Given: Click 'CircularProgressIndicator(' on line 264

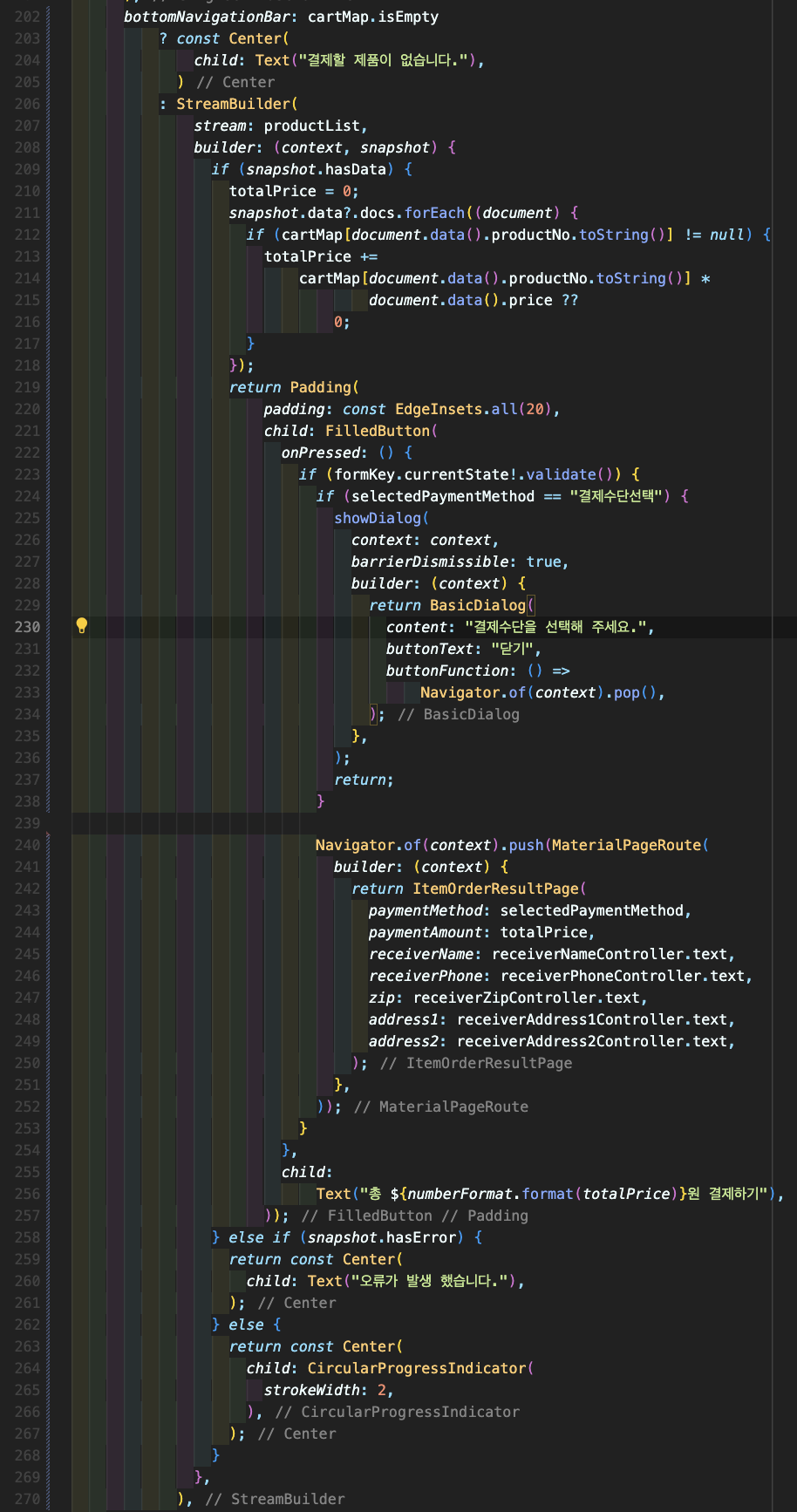Looking at the screenshot, I should pos(421,1368).
